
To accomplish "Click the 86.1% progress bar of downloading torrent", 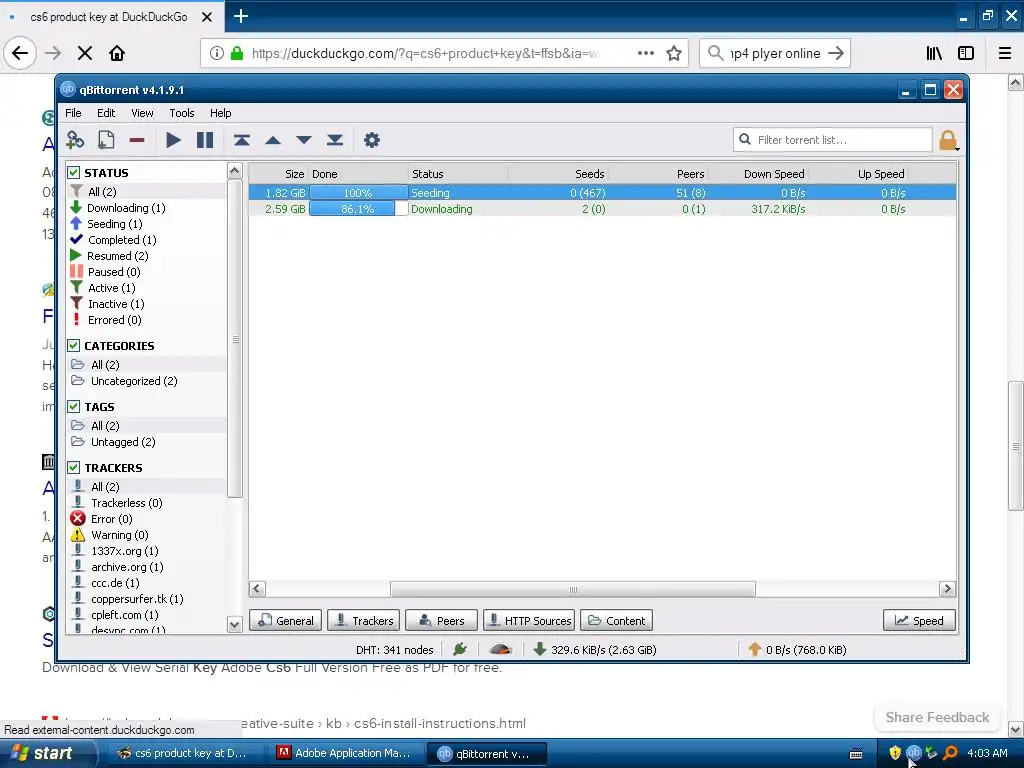I will tap(358, 209).
